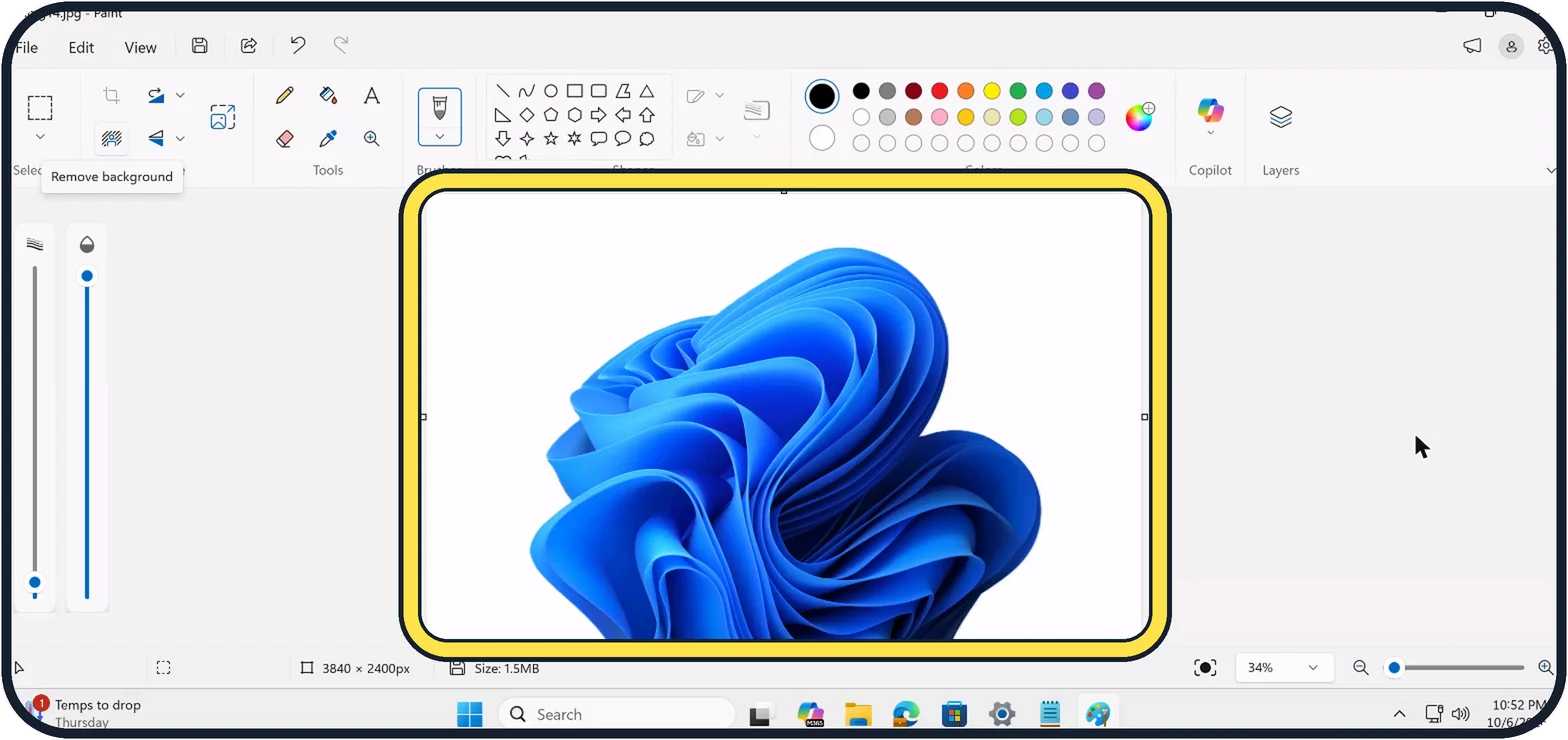This screenshot has height=740, width=1568.
Task: Select the Crop tool icon
Action: (112, 95)
